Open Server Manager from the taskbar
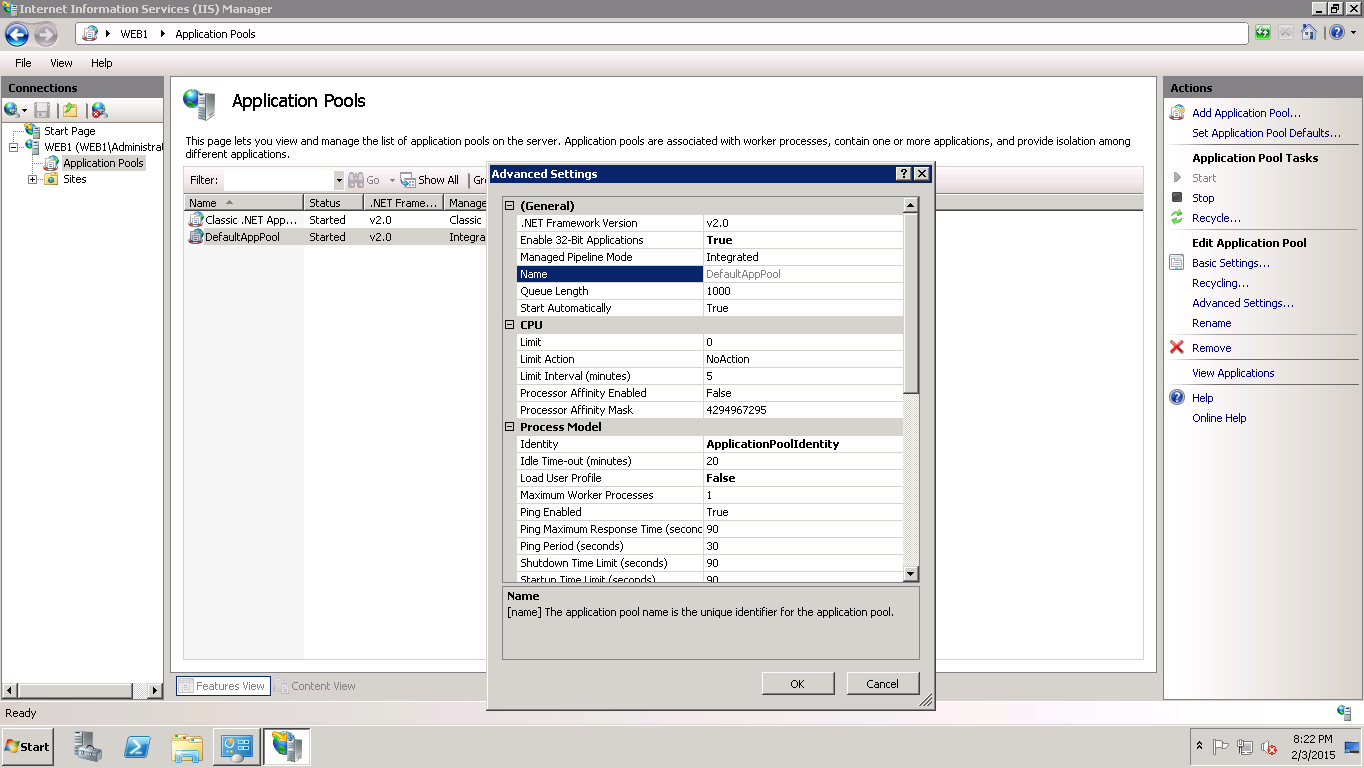This screenshot has width=1364, height=768. pos(89,746)
